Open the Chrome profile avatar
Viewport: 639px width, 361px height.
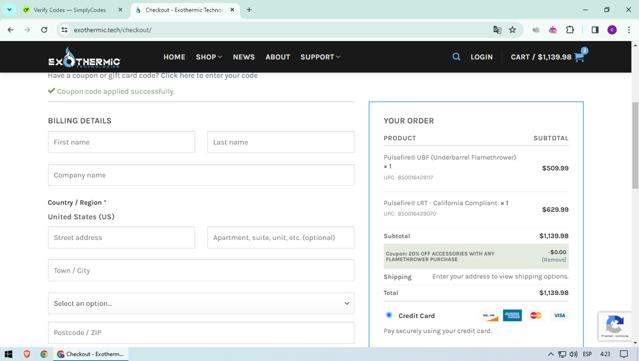point(612,30)
